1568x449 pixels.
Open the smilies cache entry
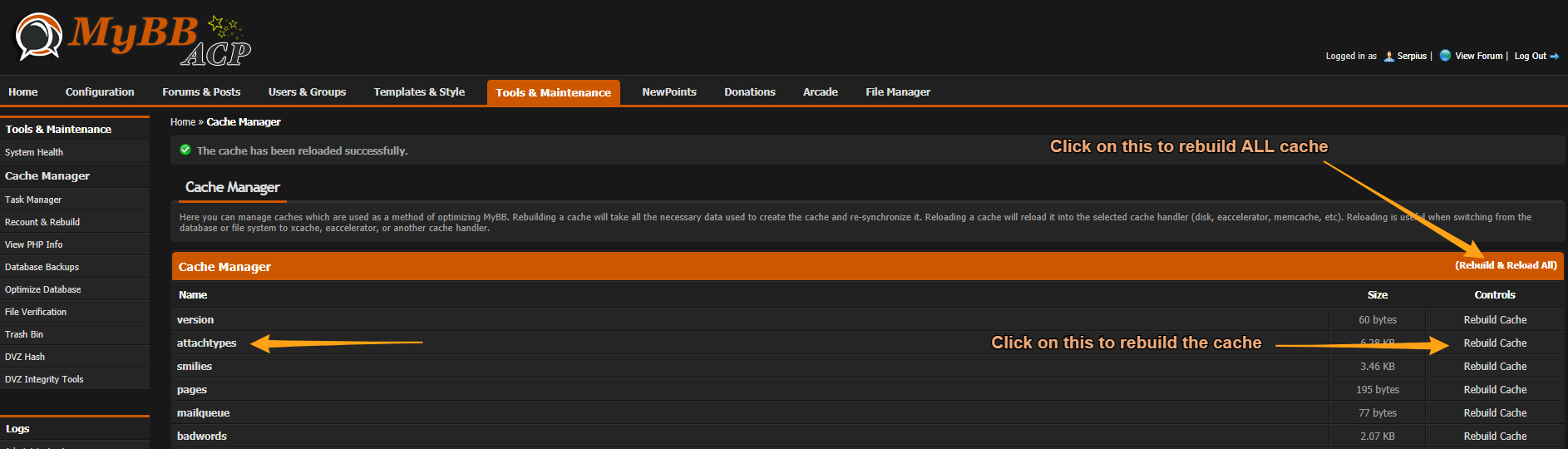[x=195, y=367]
